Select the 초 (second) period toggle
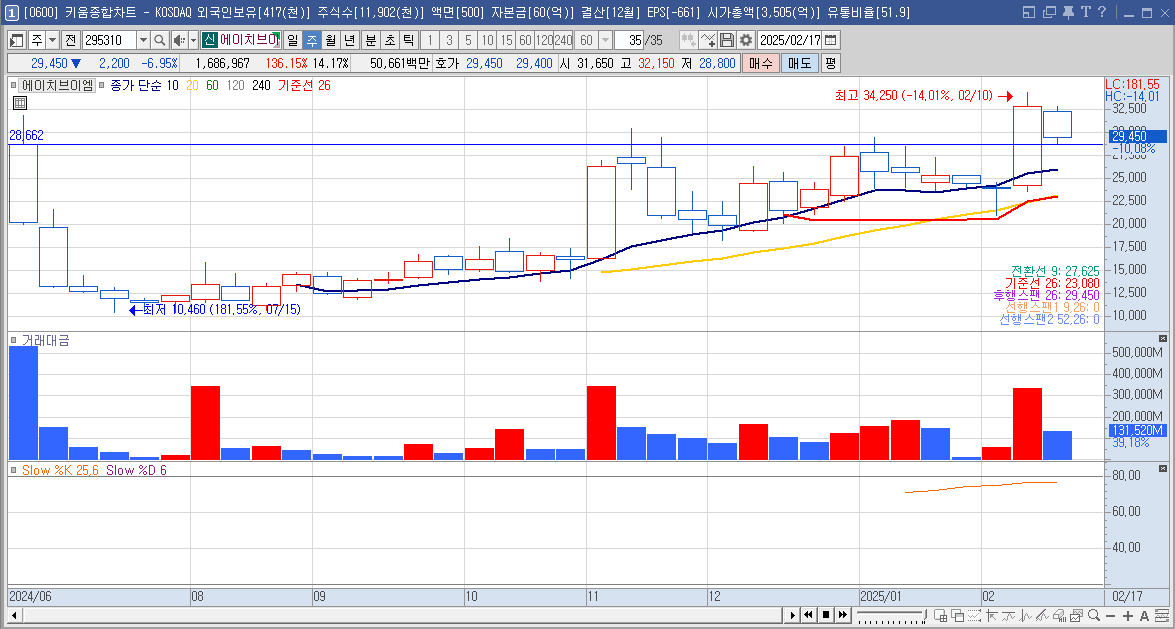 coord(390,40)
